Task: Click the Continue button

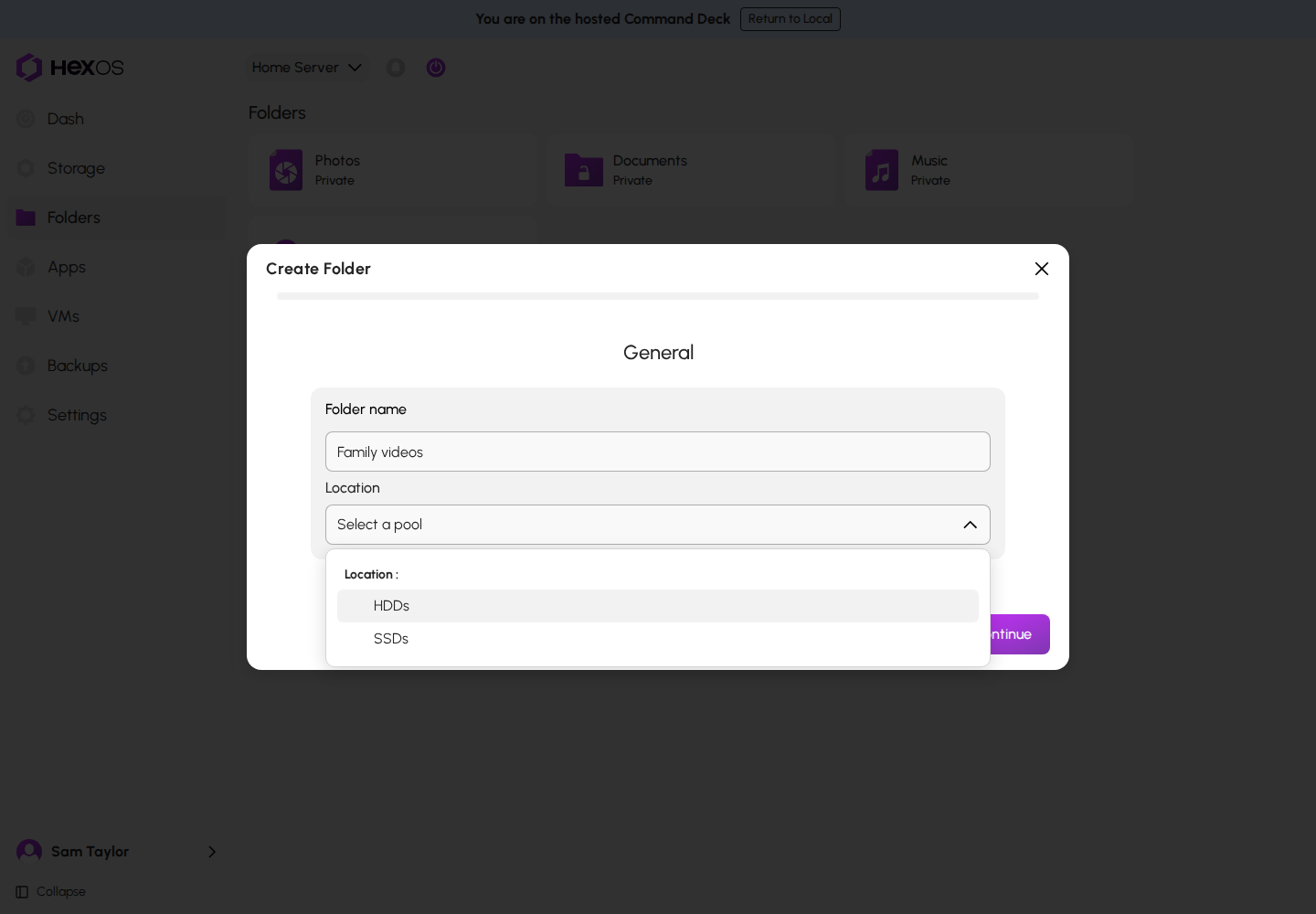Action: click(1020, 634)
